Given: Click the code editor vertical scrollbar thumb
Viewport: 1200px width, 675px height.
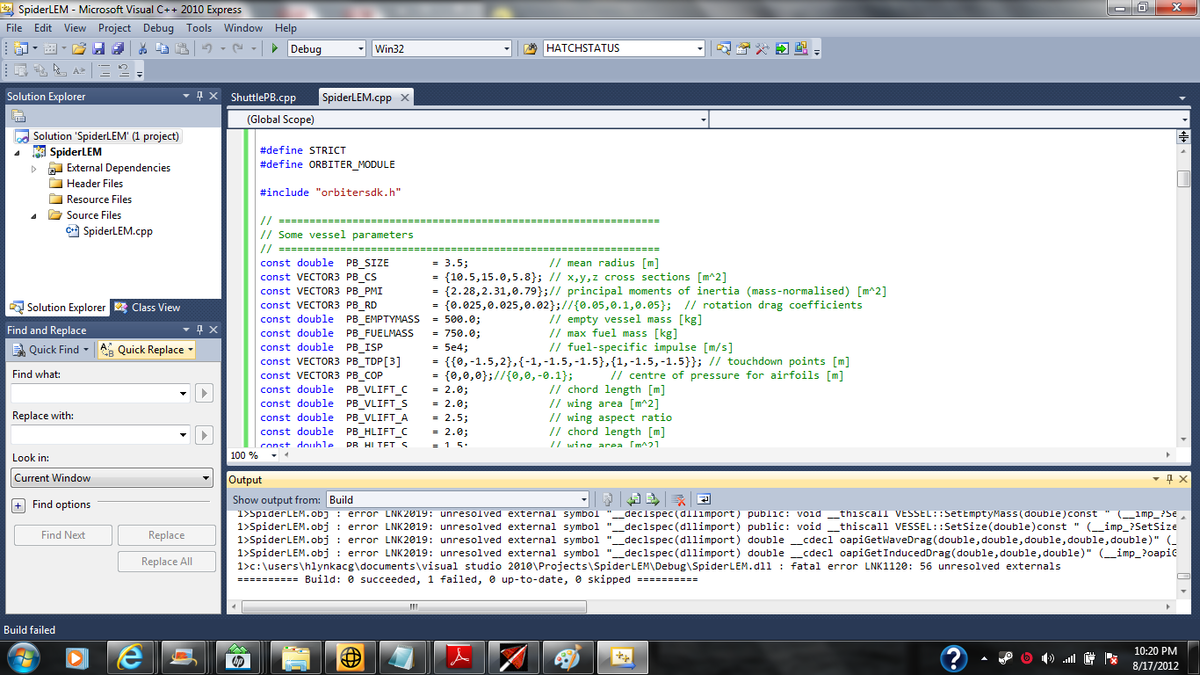Looking at the screenshot, I should coord(1184,179).
